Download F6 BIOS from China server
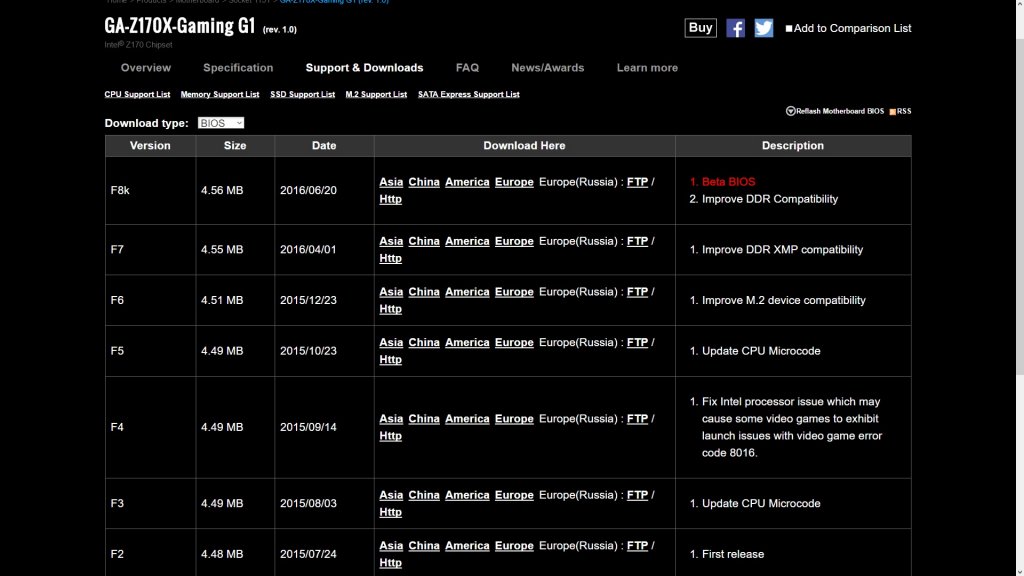 coord(424,292)
